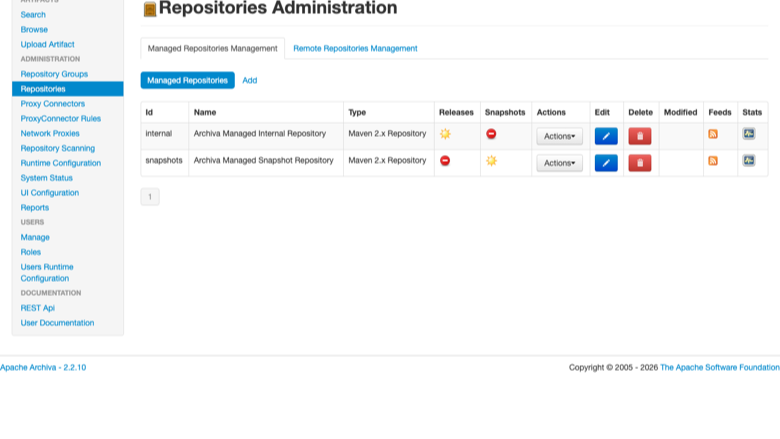Select Managed Repositories Management tab
The width and height of the screenshot is (780, 439).
click(x=212, y=48)
